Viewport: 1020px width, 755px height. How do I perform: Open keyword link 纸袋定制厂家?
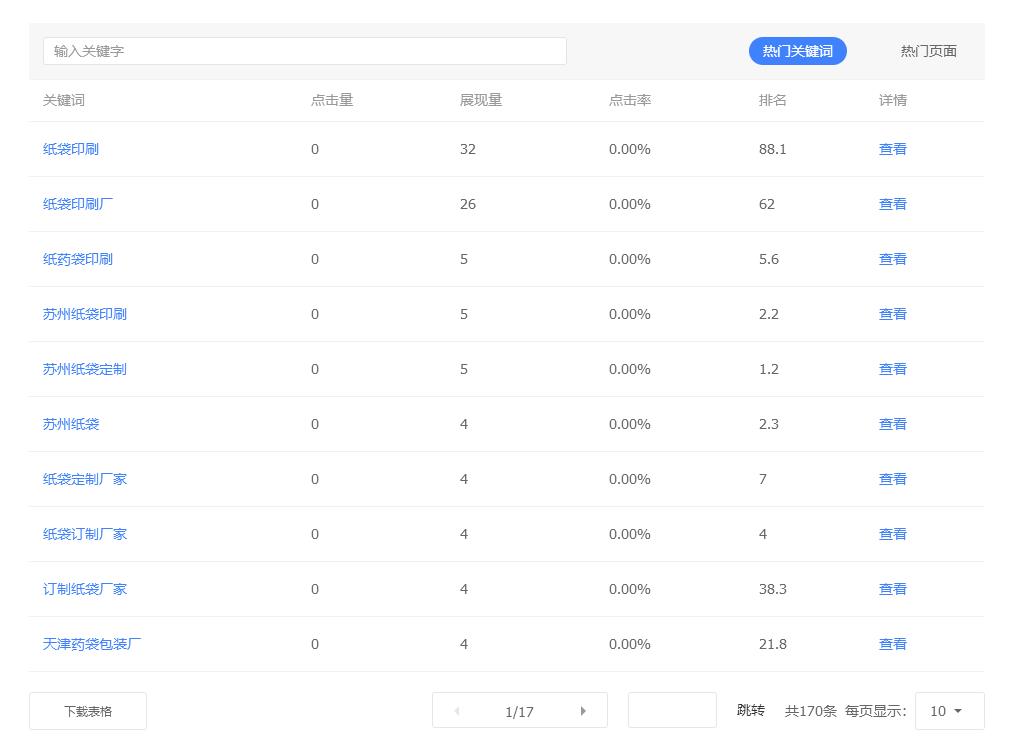(x=85, y=479)
